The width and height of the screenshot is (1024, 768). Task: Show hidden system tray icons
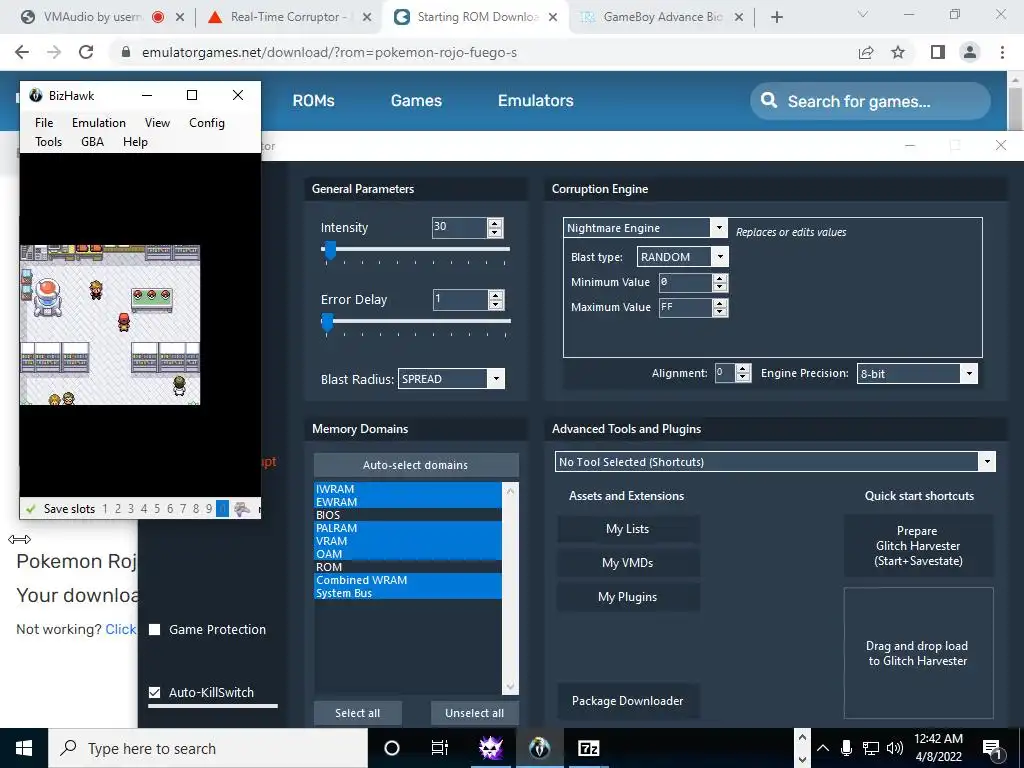823,748
